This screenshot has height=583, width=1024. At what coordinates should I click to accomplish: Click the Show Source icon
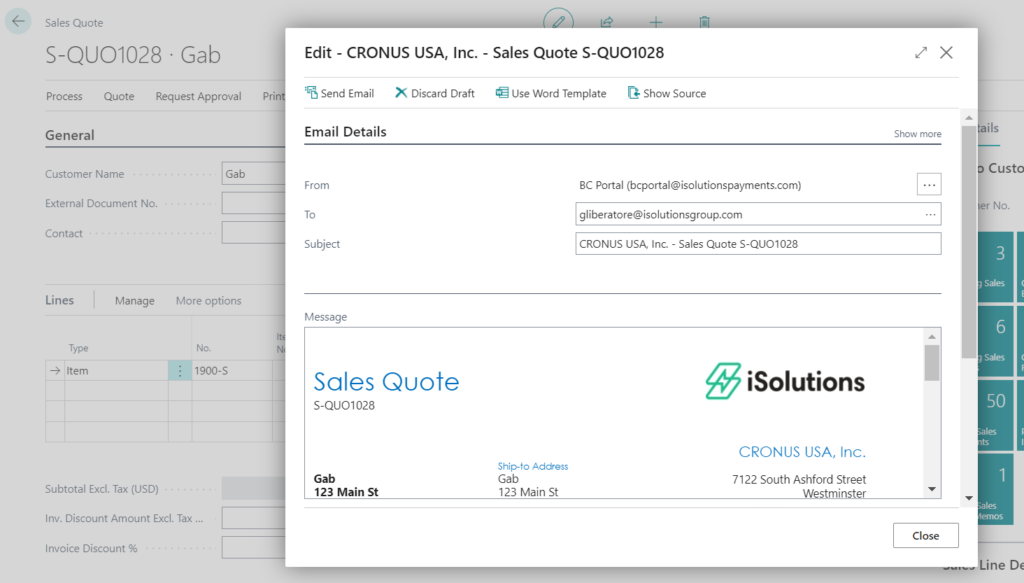tap(633, 93)
